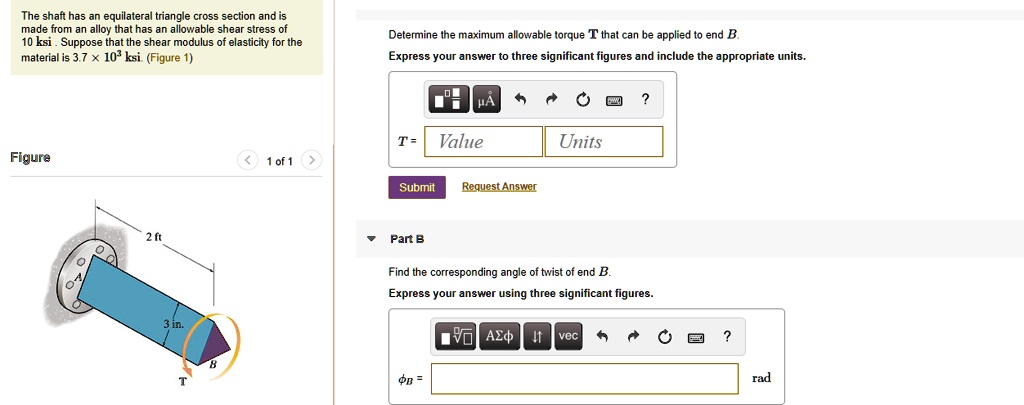This screenshot has height=405, width=1024.
Task: Undo in the Part B toolbar
Action: coord(602,336)
